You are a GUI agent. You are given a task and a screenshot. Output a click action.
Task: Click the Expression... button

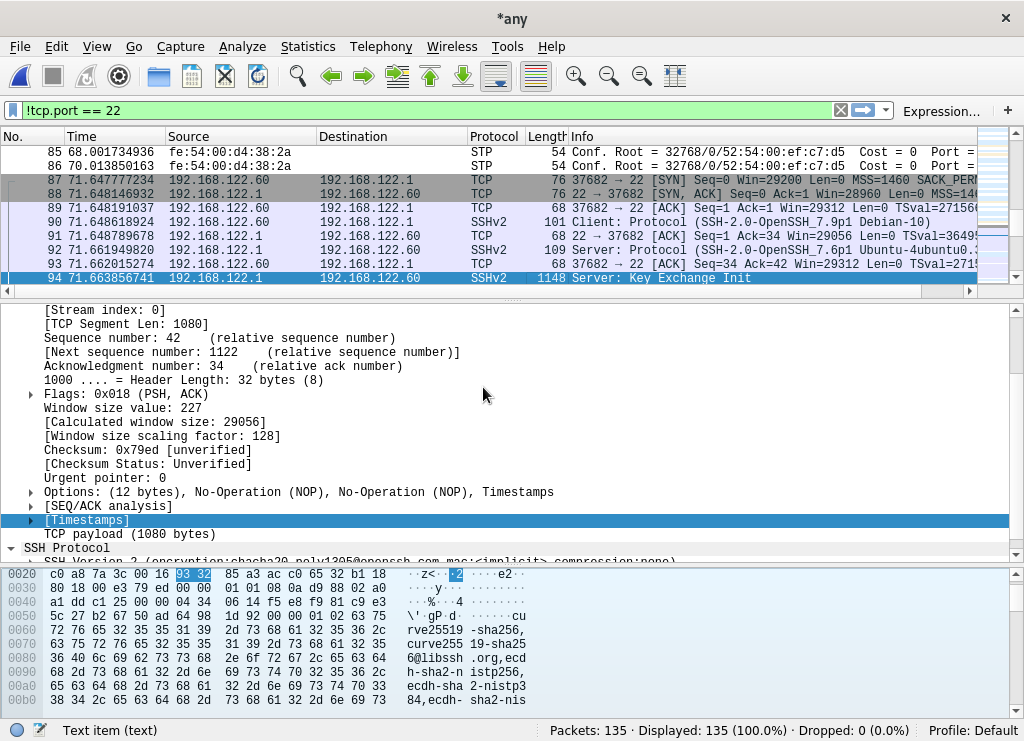point(941,111)
